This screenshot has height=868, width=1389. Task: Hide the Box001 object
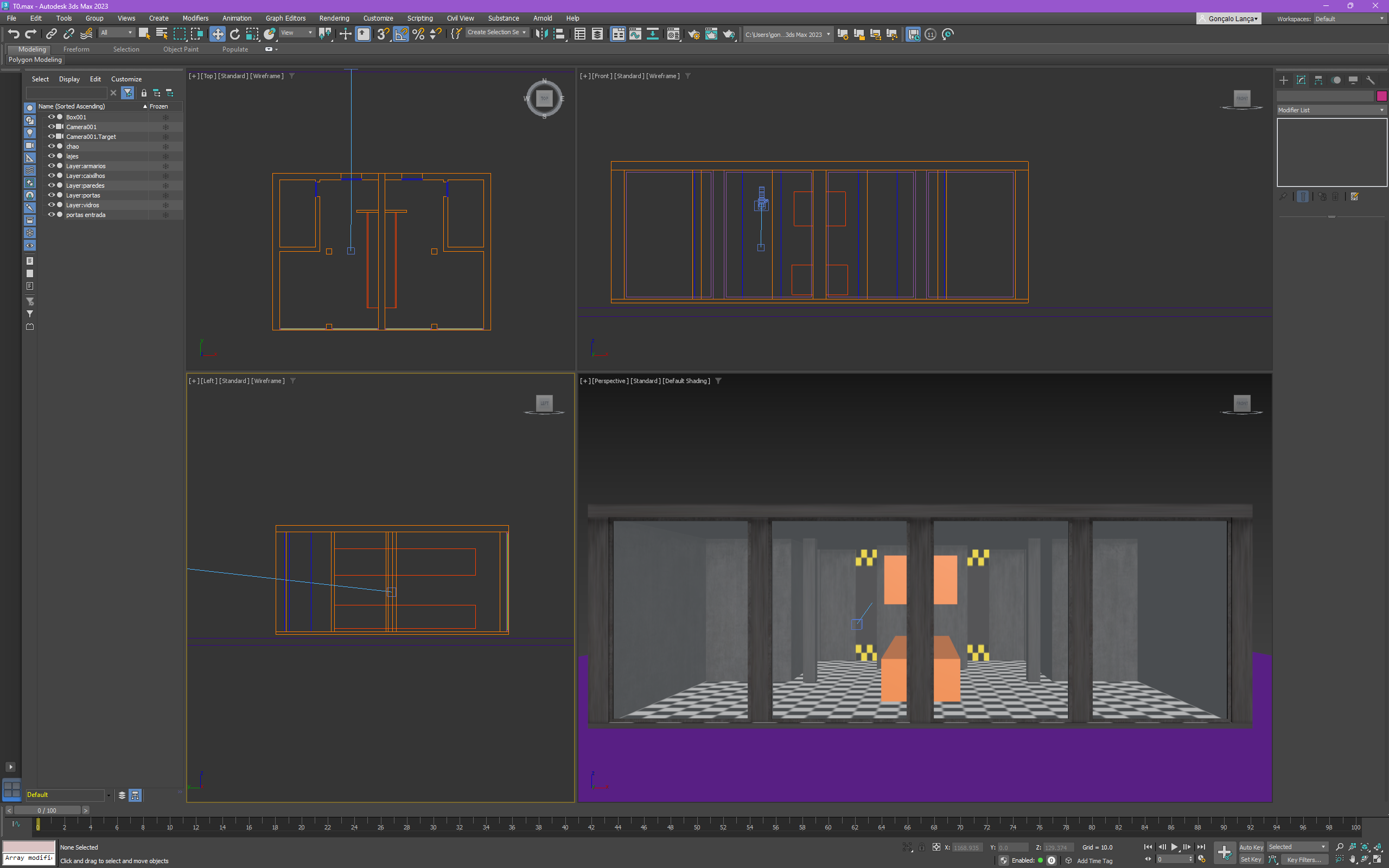(51, 117)
